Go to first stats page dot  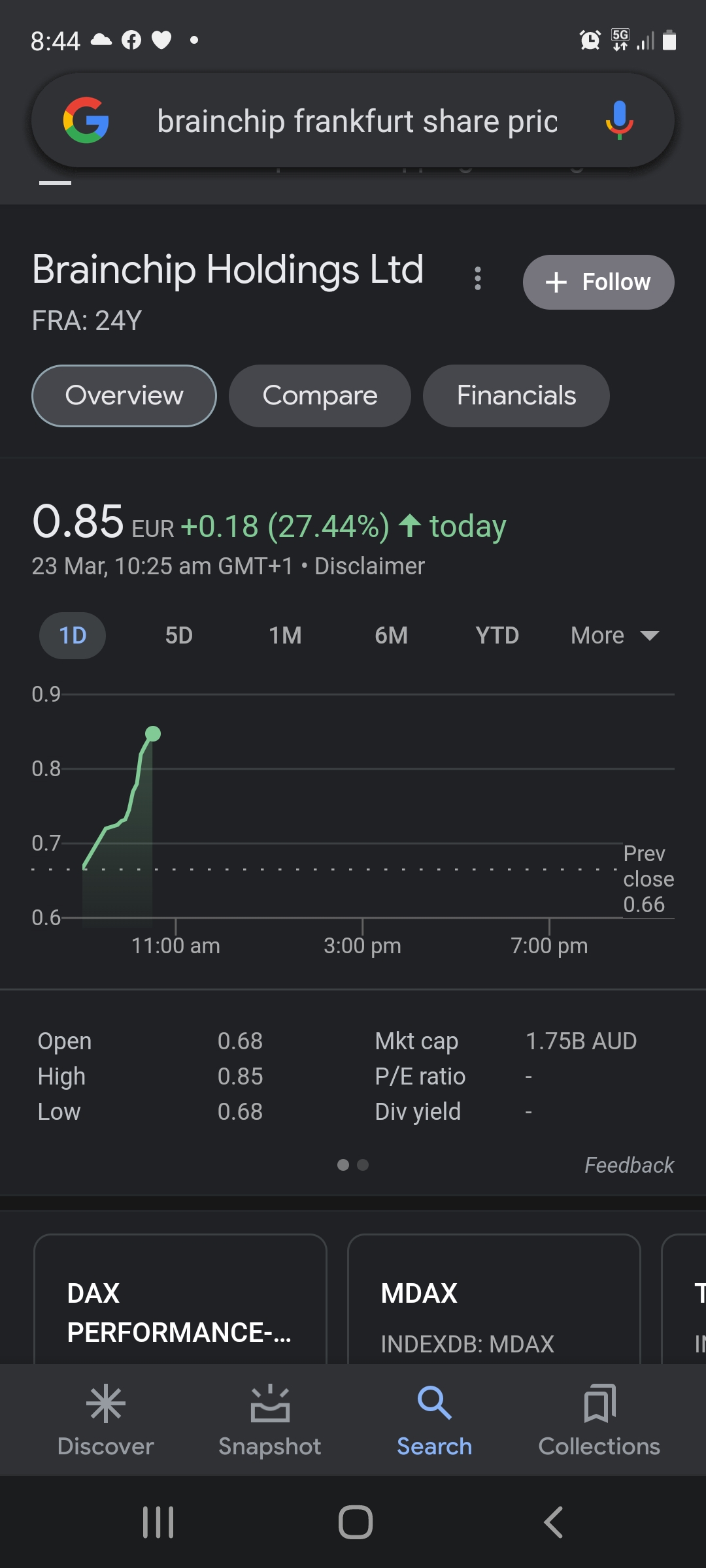(x=343, y=1165)
